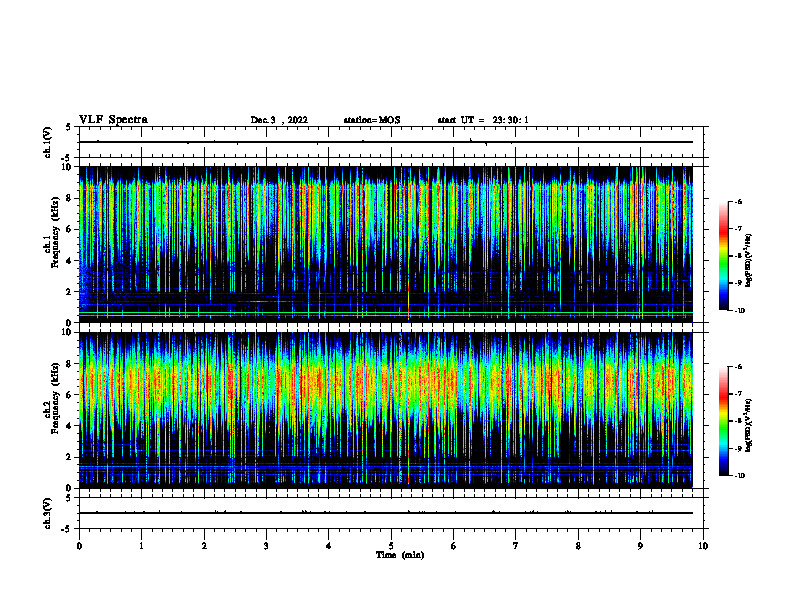
Task: Click the "6" kHz tick on ch.1 frequency axis
Action: point(69,230)
